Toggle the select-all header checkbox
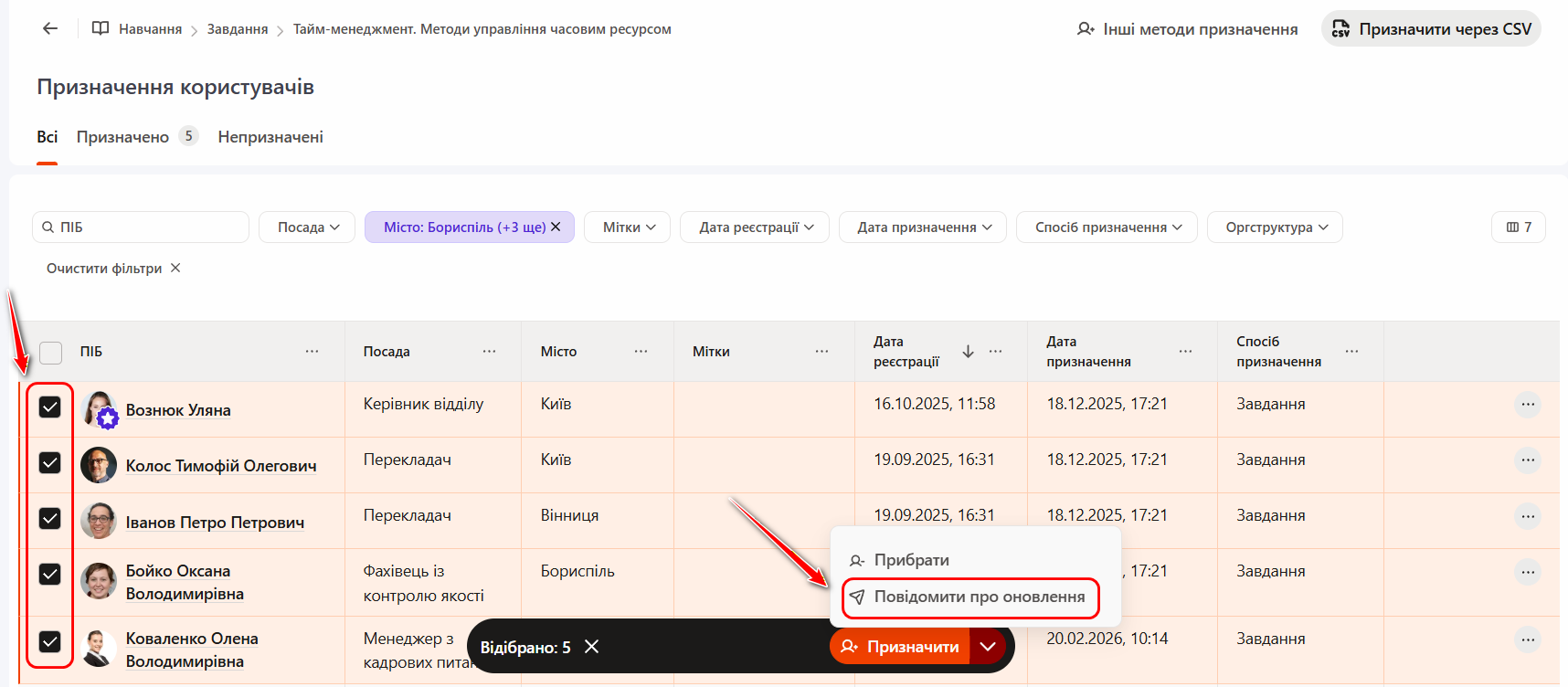Screen dimensions: 1568x687 click(x=51, y=353)
